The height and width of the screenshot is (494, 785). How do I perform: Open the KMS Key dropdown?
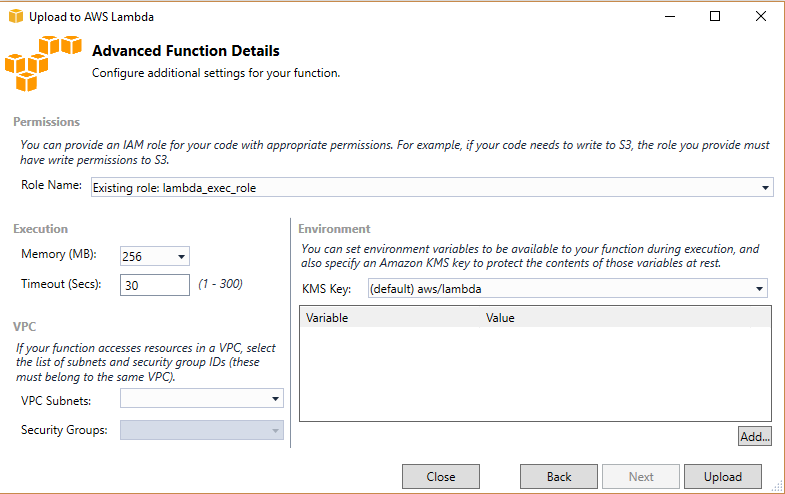(x=567, y=289)
